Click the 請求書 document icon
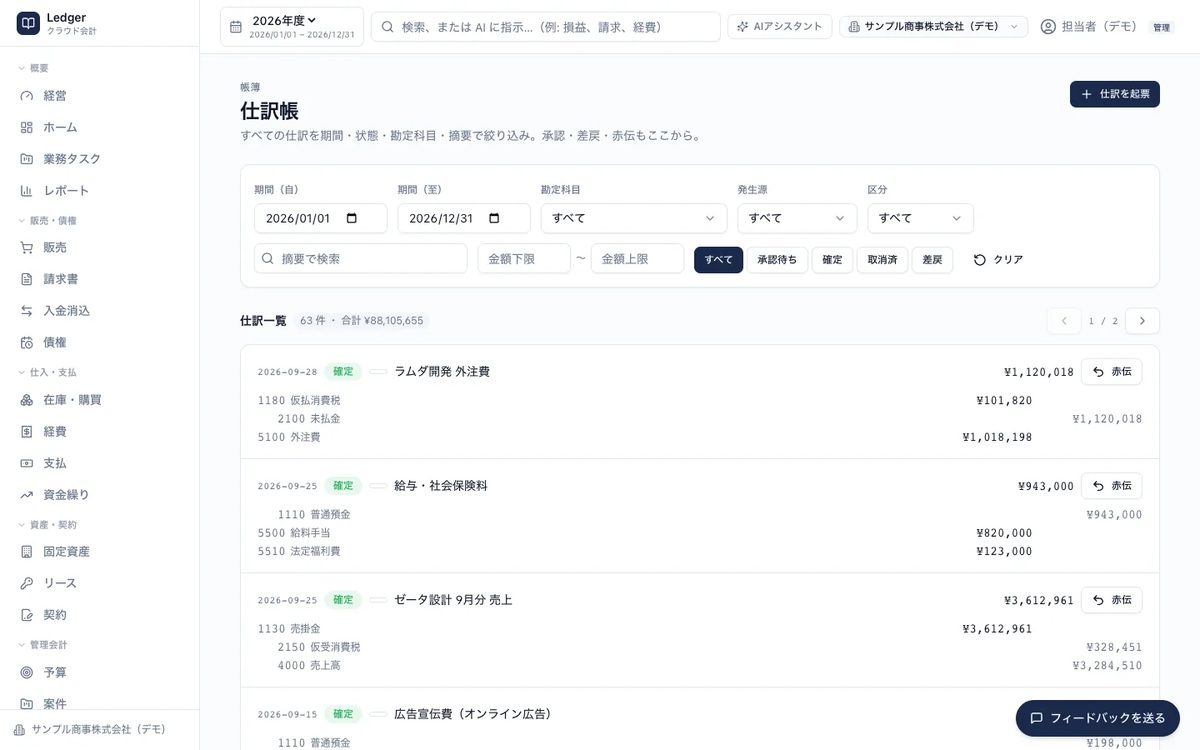The height and width of the screenshot is (750, 1200). pos(27,279)
